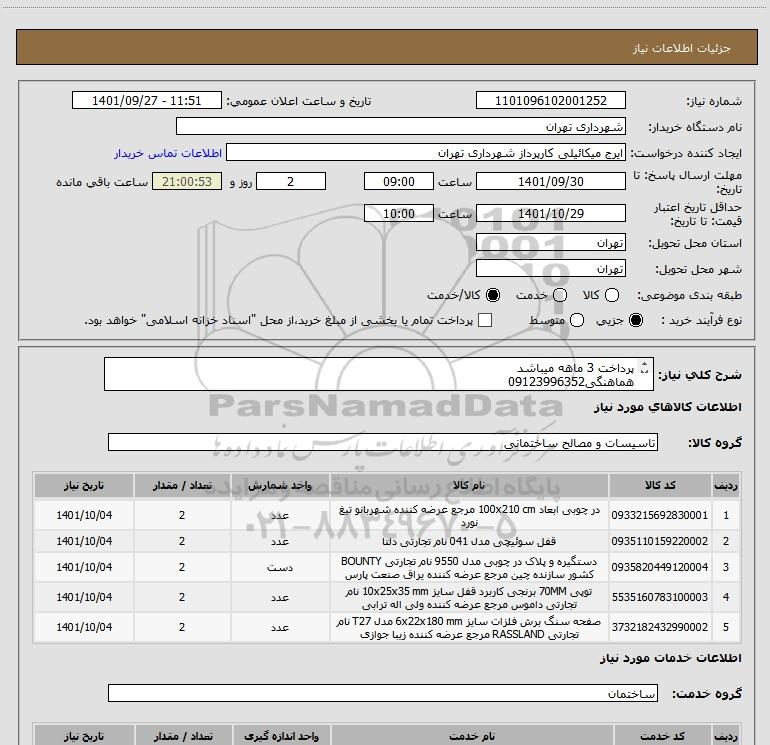Click the requester field ایرج میکائیلی
Image resolution: width=770 pixels, height=745 pixels.
(426, 152)
